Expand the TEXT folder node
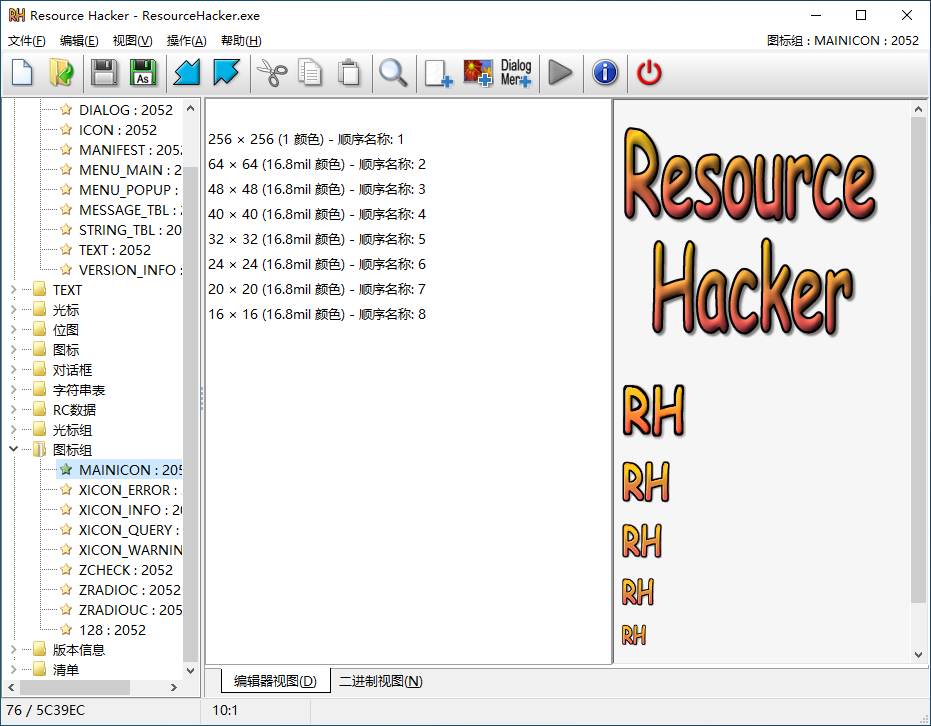931x726 pixels. point(13,290)
